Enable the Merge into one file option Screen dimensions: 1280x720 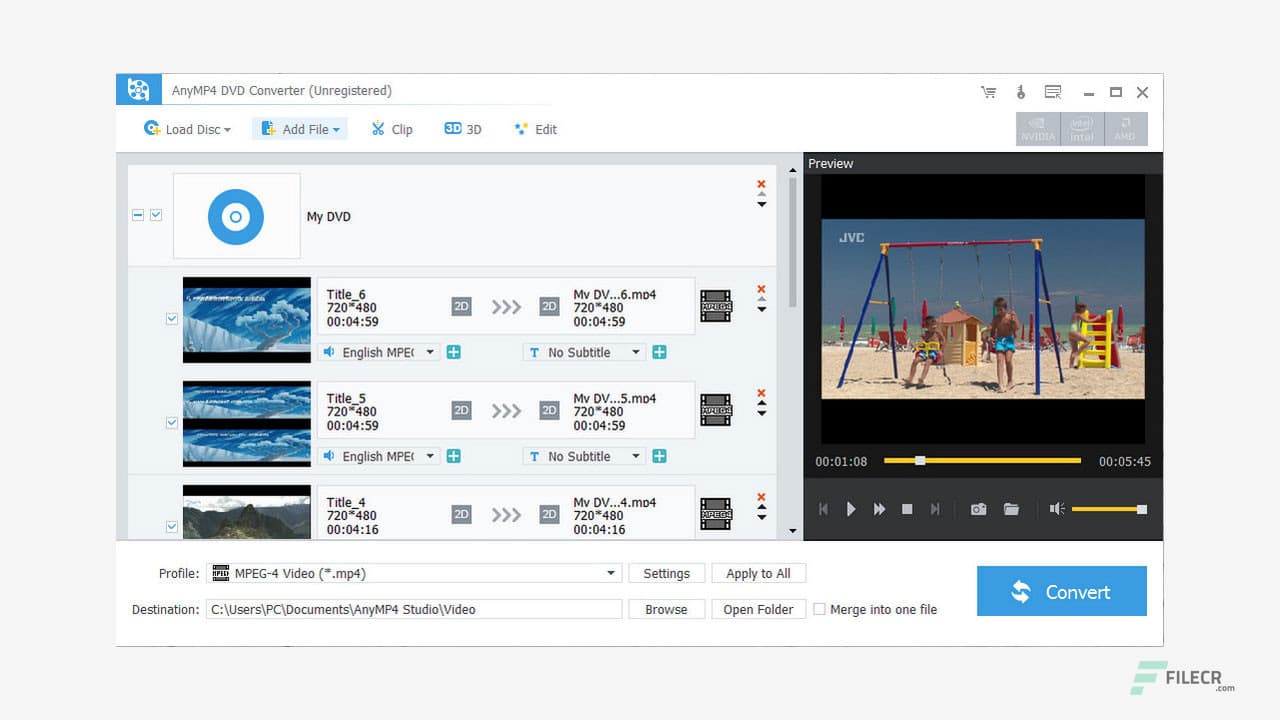tap(819, 609)
